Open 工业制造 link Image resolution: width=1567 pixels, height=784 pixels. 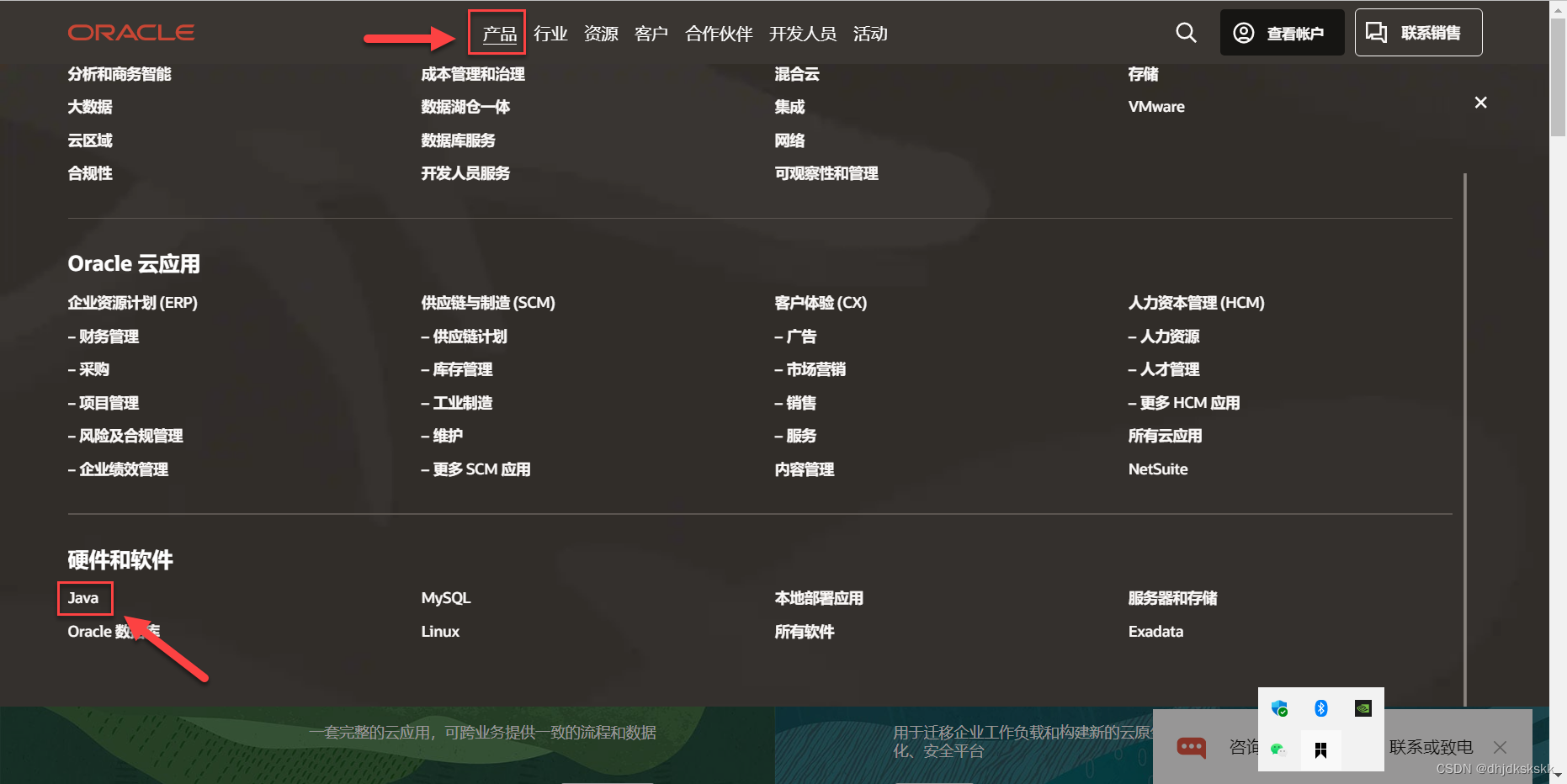click(457, 403)
